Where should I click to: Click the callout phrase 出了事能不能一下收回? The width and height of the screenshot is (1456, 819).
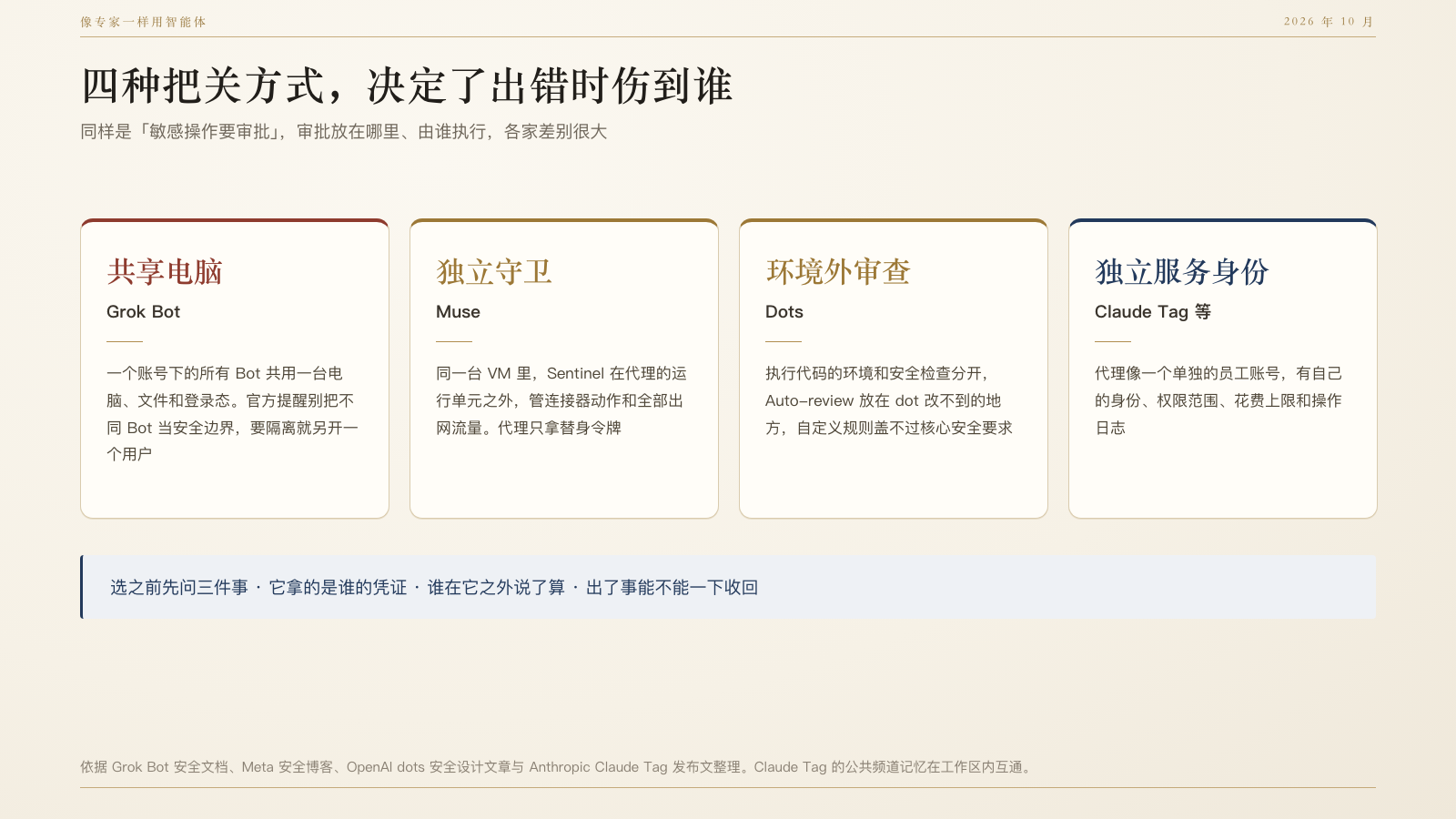click(x=672, y=588)
